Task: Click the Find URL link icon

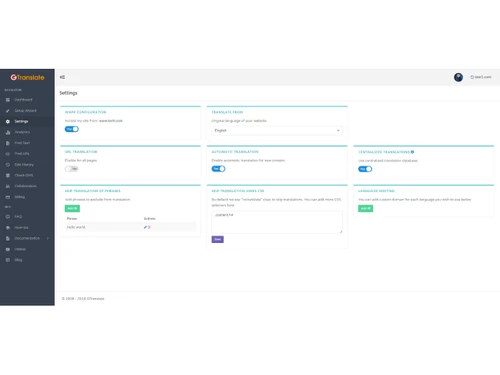Action: point(8,154)
